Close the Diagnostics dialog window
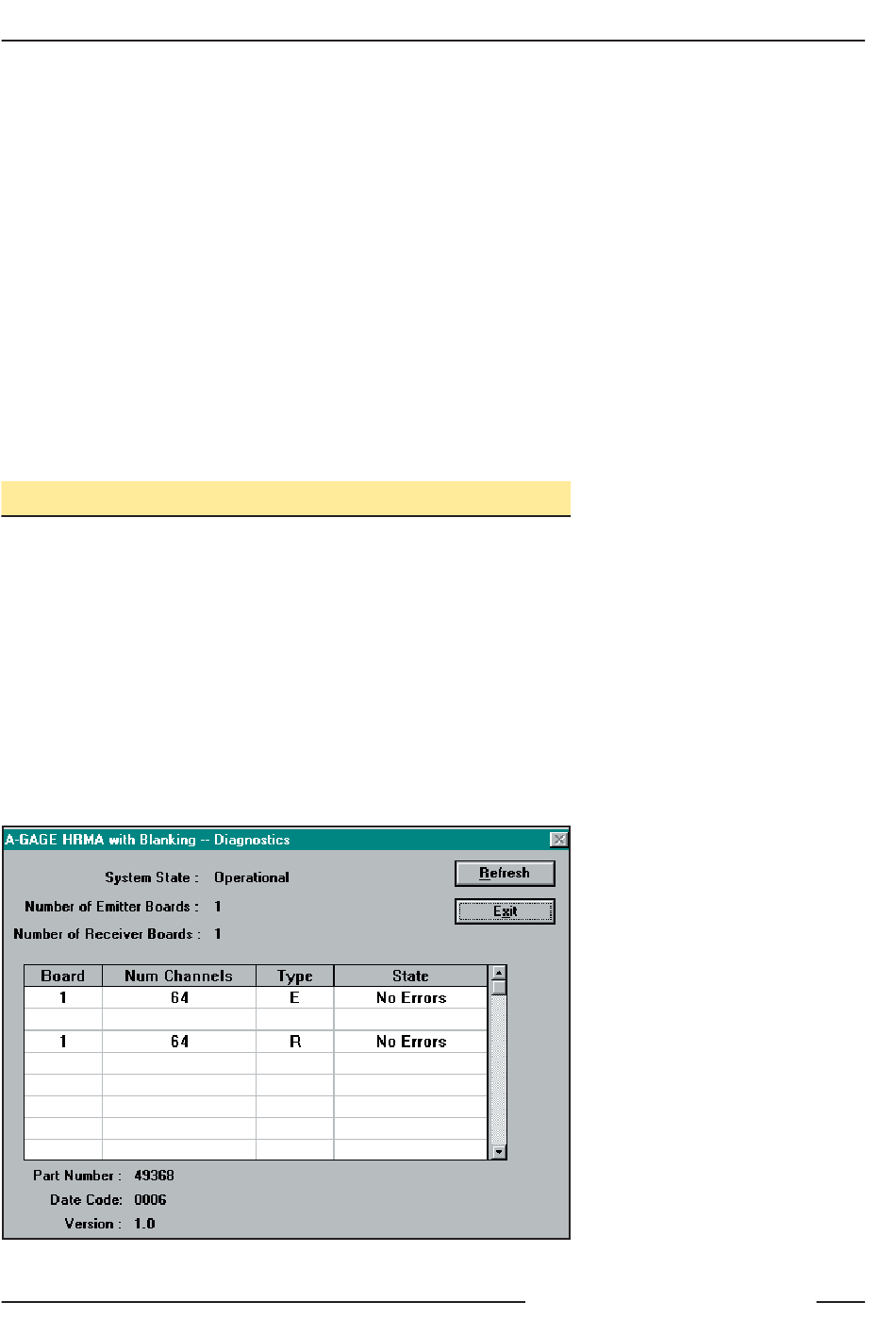 [x=559, y=840]
